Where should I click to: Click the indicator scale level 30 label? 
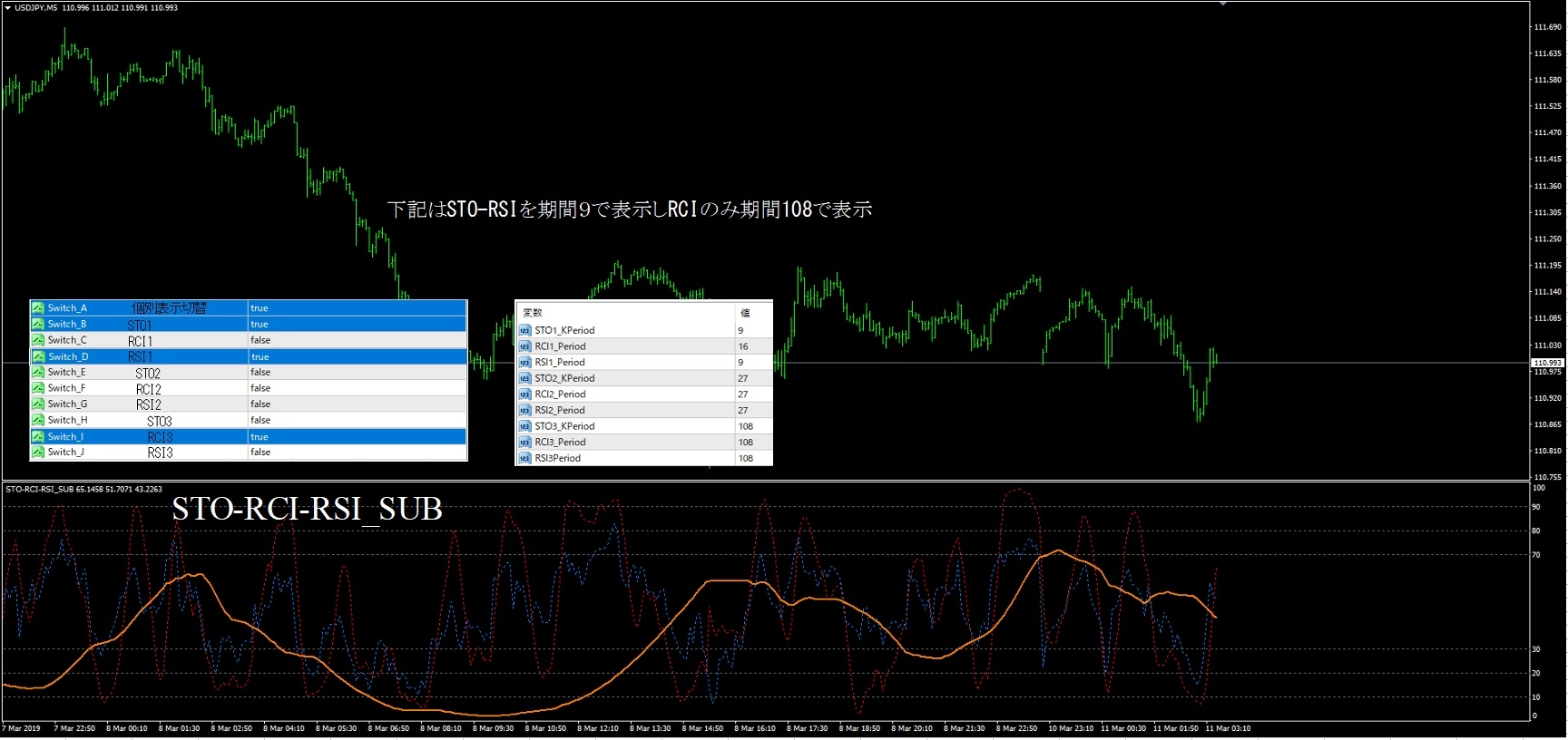click(1536, 649)
